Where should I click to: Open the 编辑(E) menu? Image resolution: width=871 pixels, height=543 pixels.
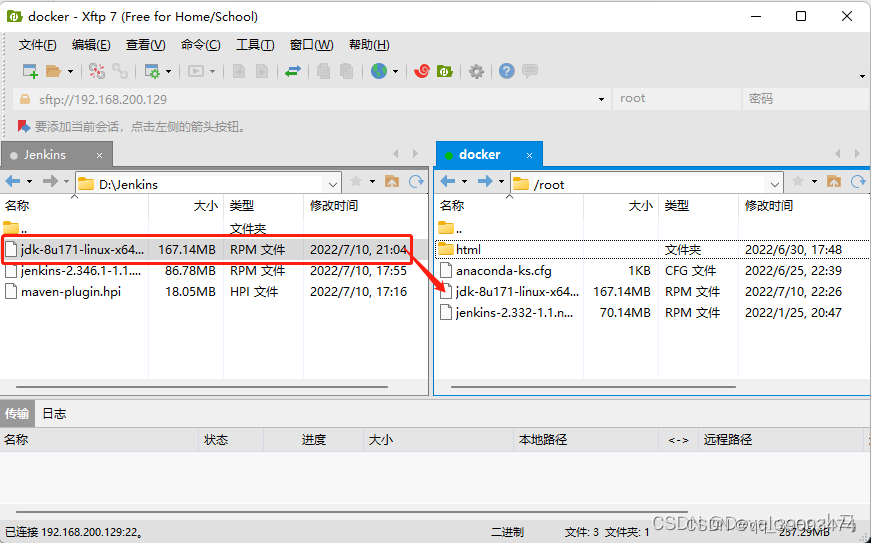[x=91, y=45]
